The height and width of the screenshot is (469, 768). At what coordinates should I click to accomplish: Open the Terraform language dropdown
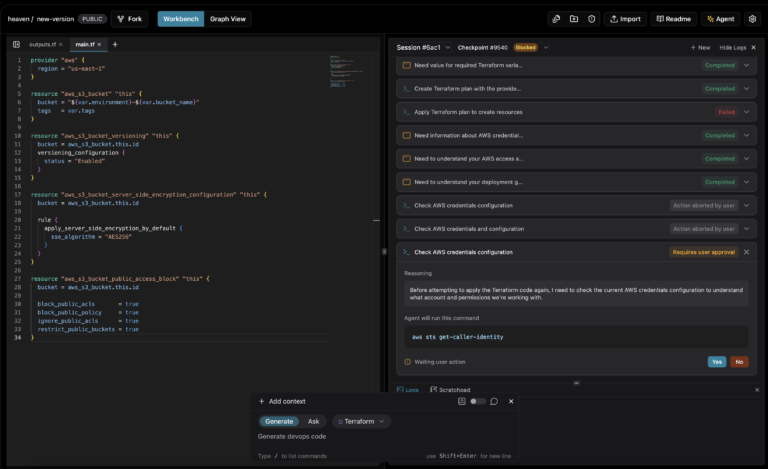(361, 422)
